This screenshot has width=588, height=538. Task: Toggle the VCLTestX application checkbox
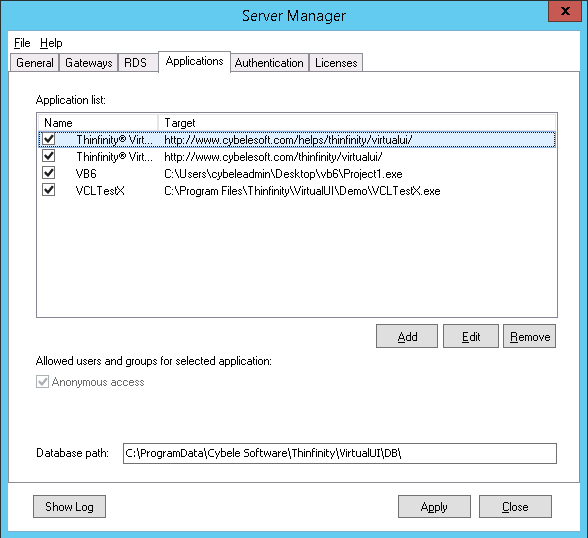[49, 190]
